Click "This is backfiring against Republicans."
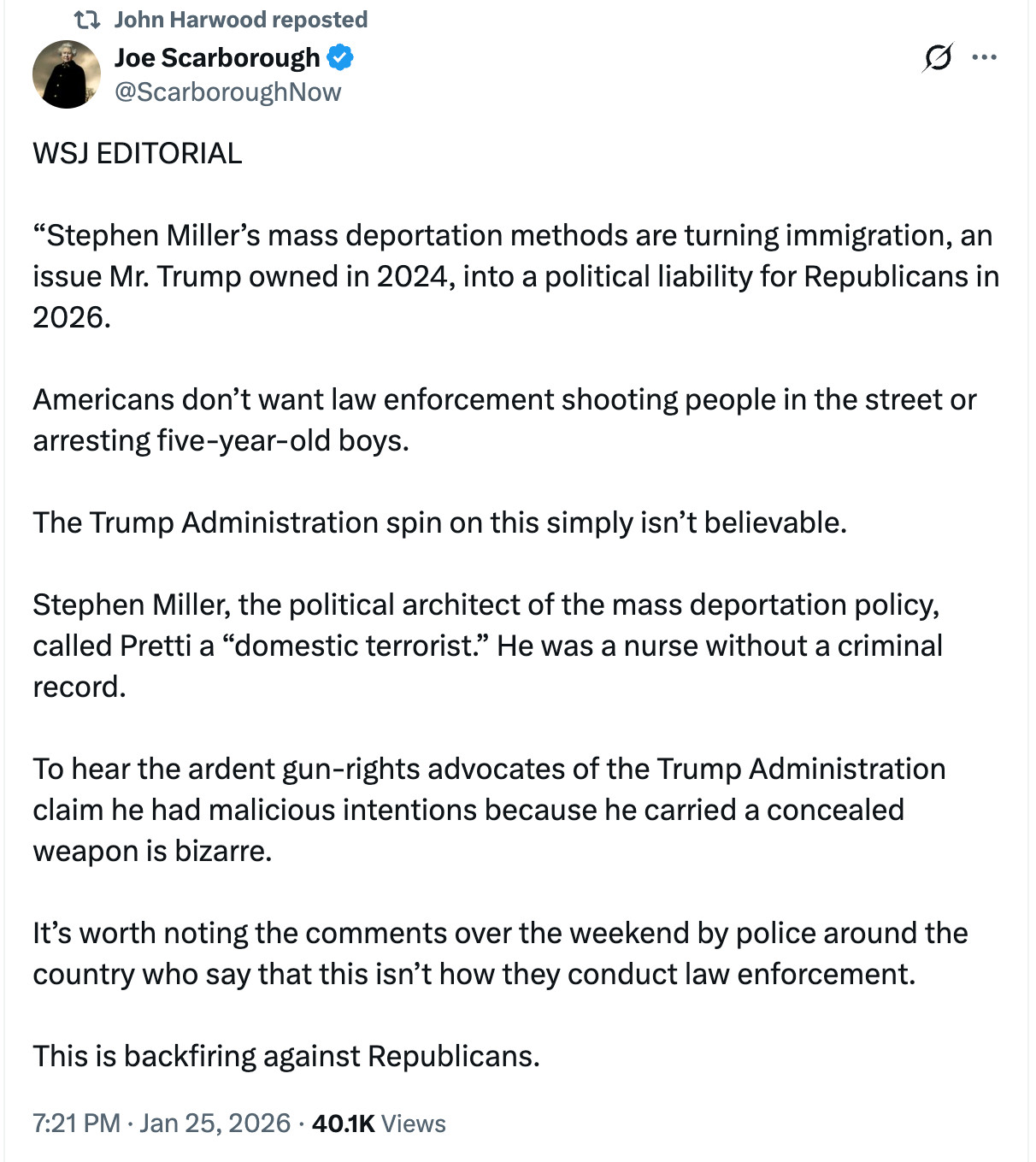 [x=286, y=1056]
